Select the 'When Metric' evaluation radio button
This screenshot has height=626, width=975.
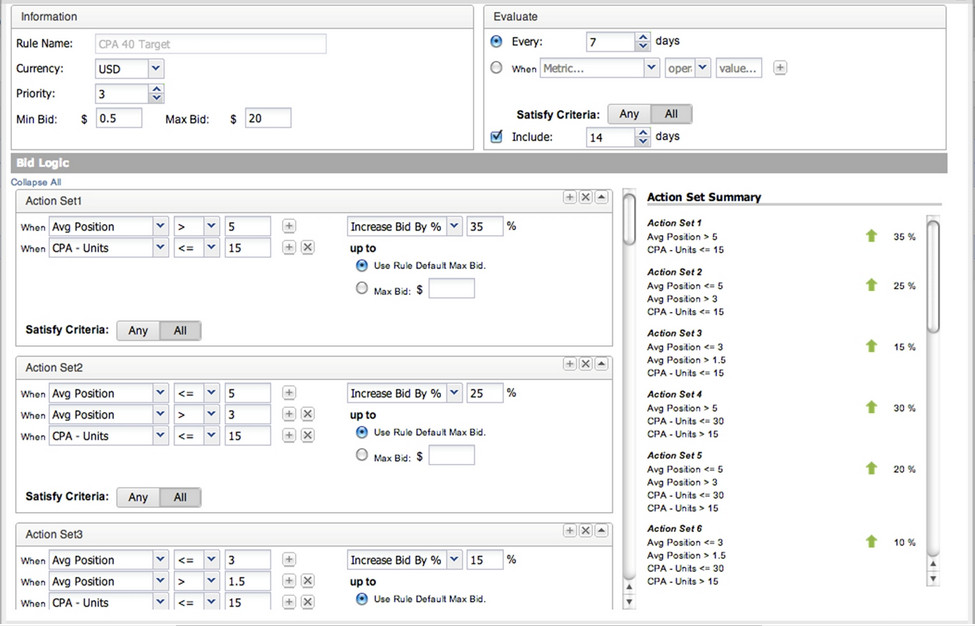pyautogui.click(x=496, y=68)
